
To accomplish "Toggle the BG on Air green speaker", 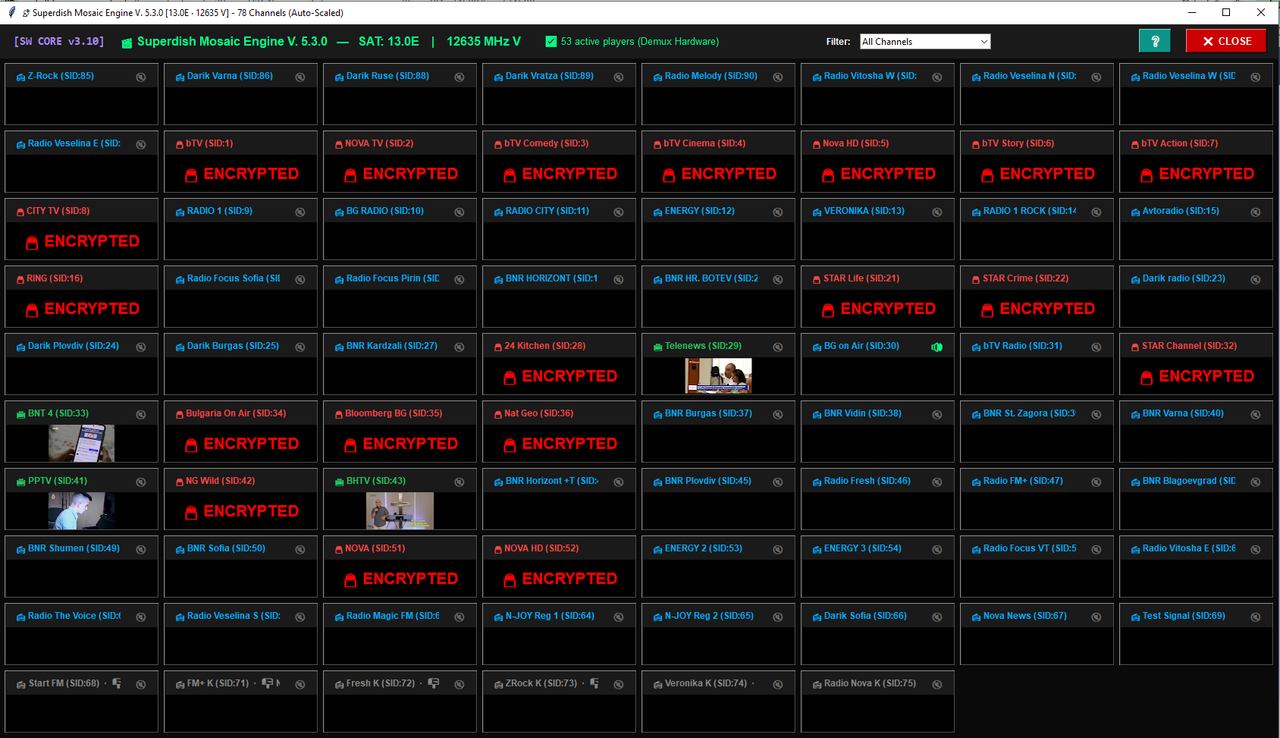I will click(x=937, y=347).
